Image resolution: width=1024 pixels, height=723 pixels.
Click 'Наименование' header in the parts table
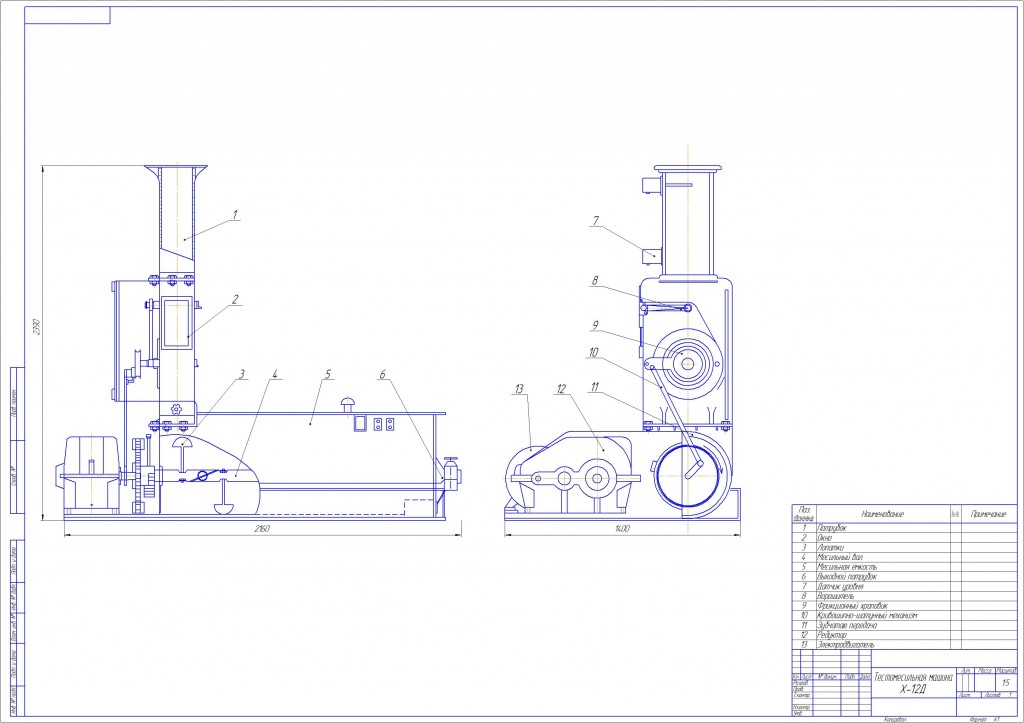pyautogui.click(x=882, y=514)
